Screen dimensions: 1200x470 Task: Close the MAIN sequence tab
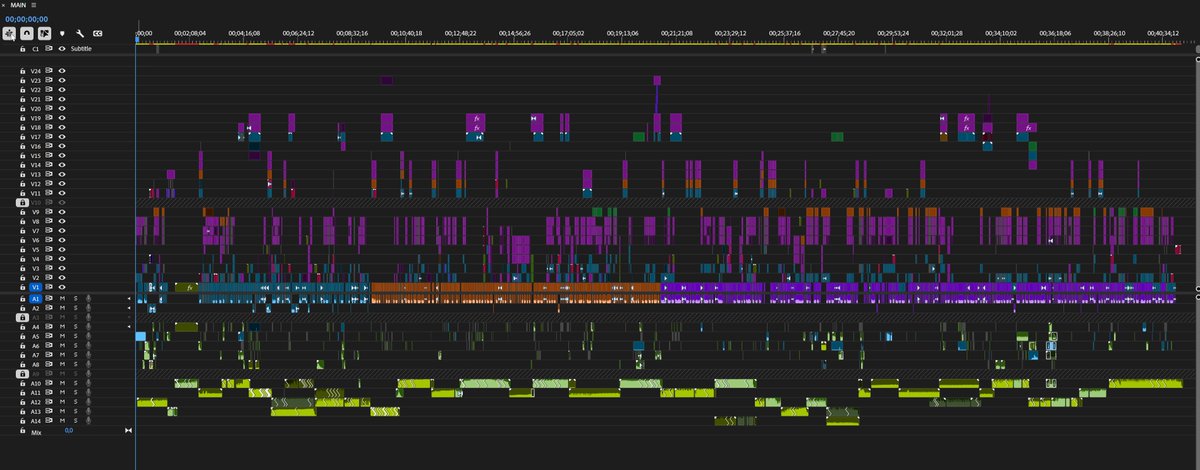tap(3, 5)
